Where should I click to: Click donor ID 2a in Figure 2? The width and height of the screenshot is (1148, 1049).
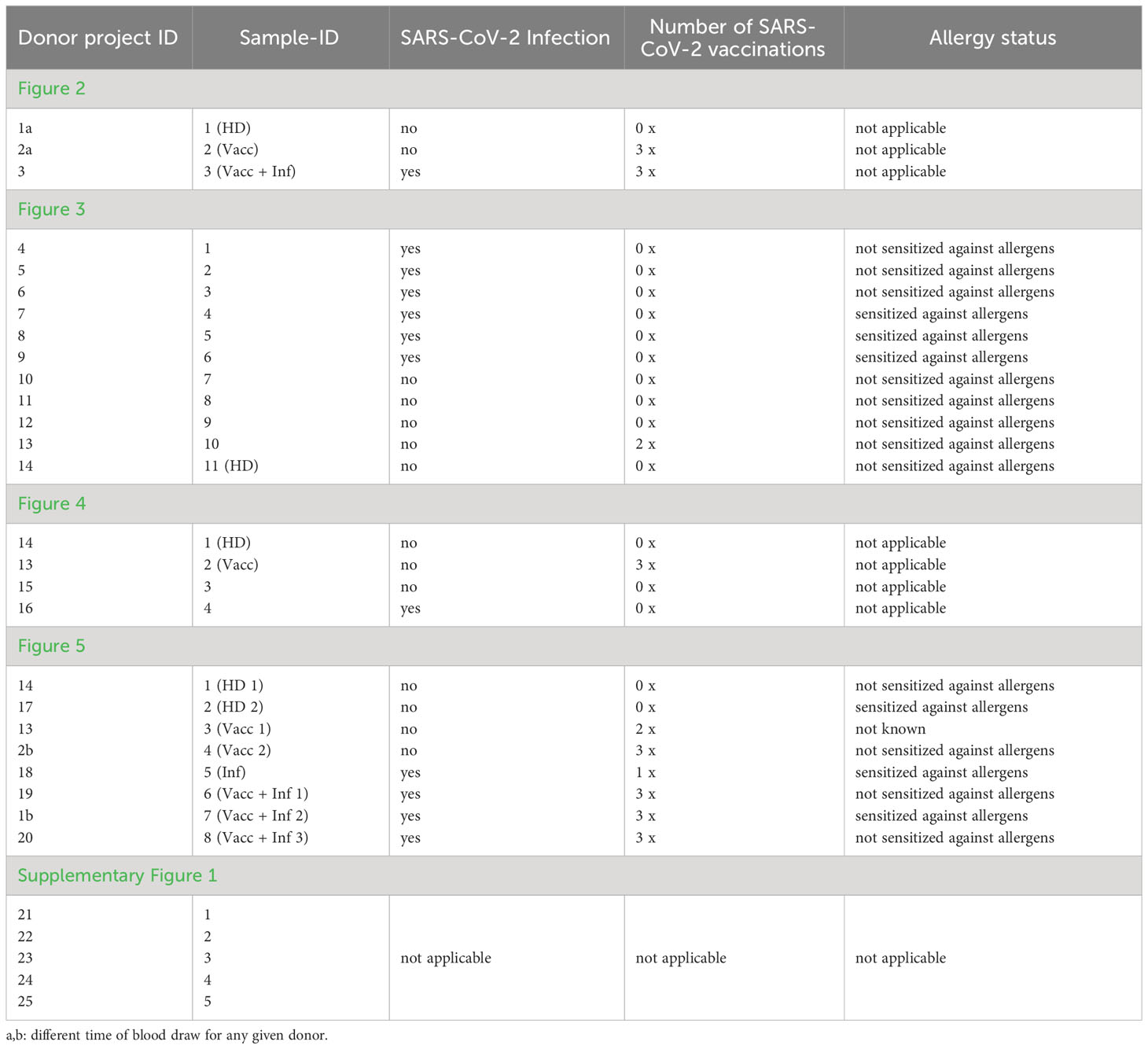pyautogui.click(x=25, y=149)
